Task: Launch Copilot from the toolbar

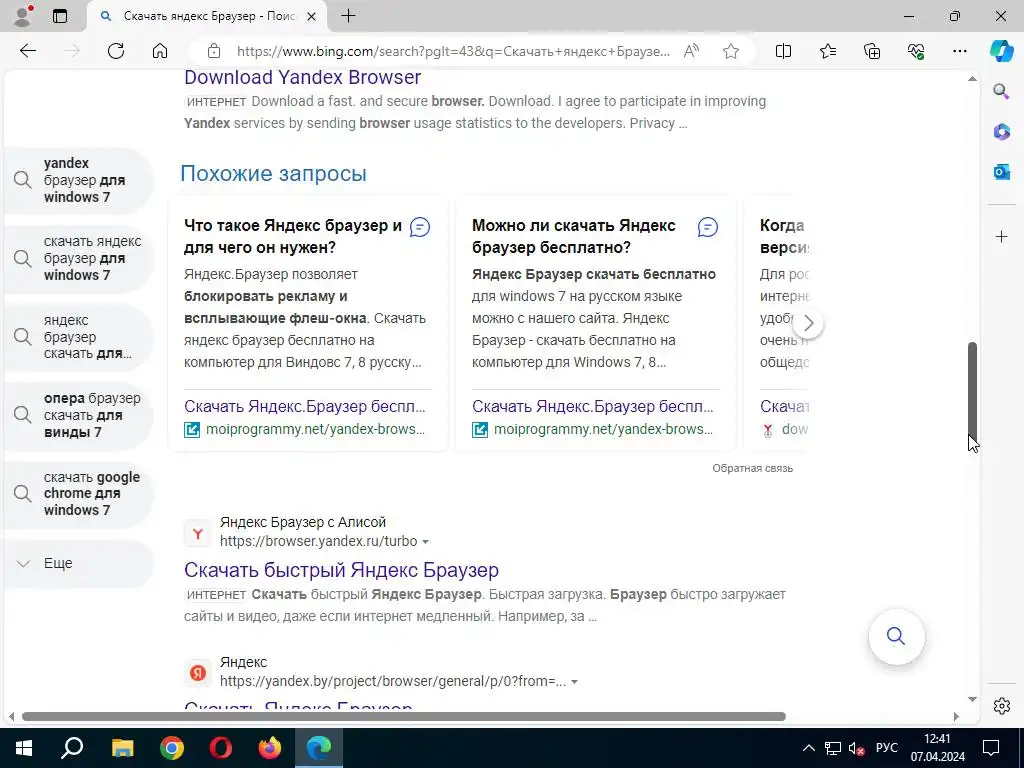Action: (1001, 51)
